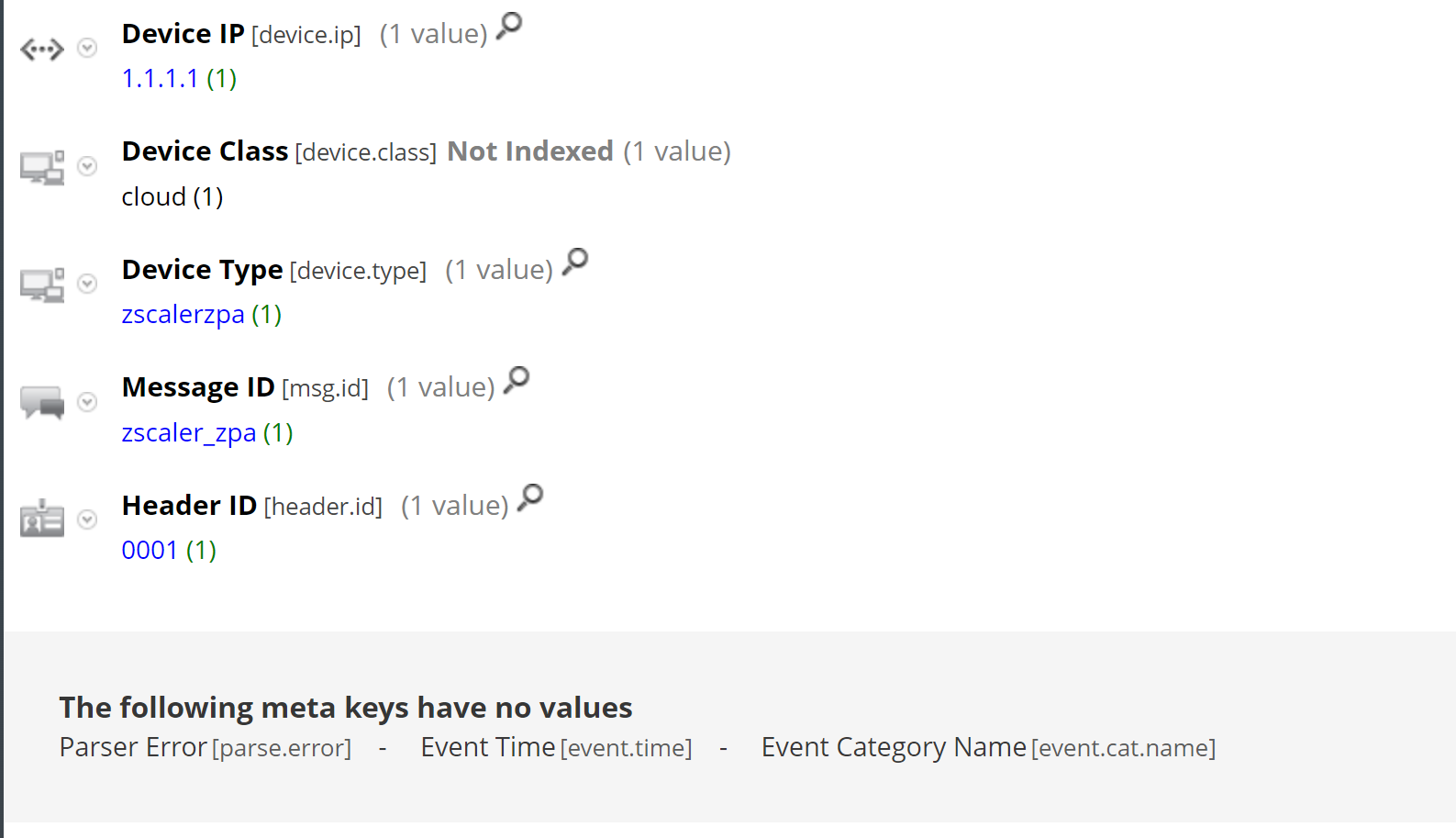The image size is (1456, 838).
Task: Expand the Device IP options dropdown
Action: tap(87, 48)
